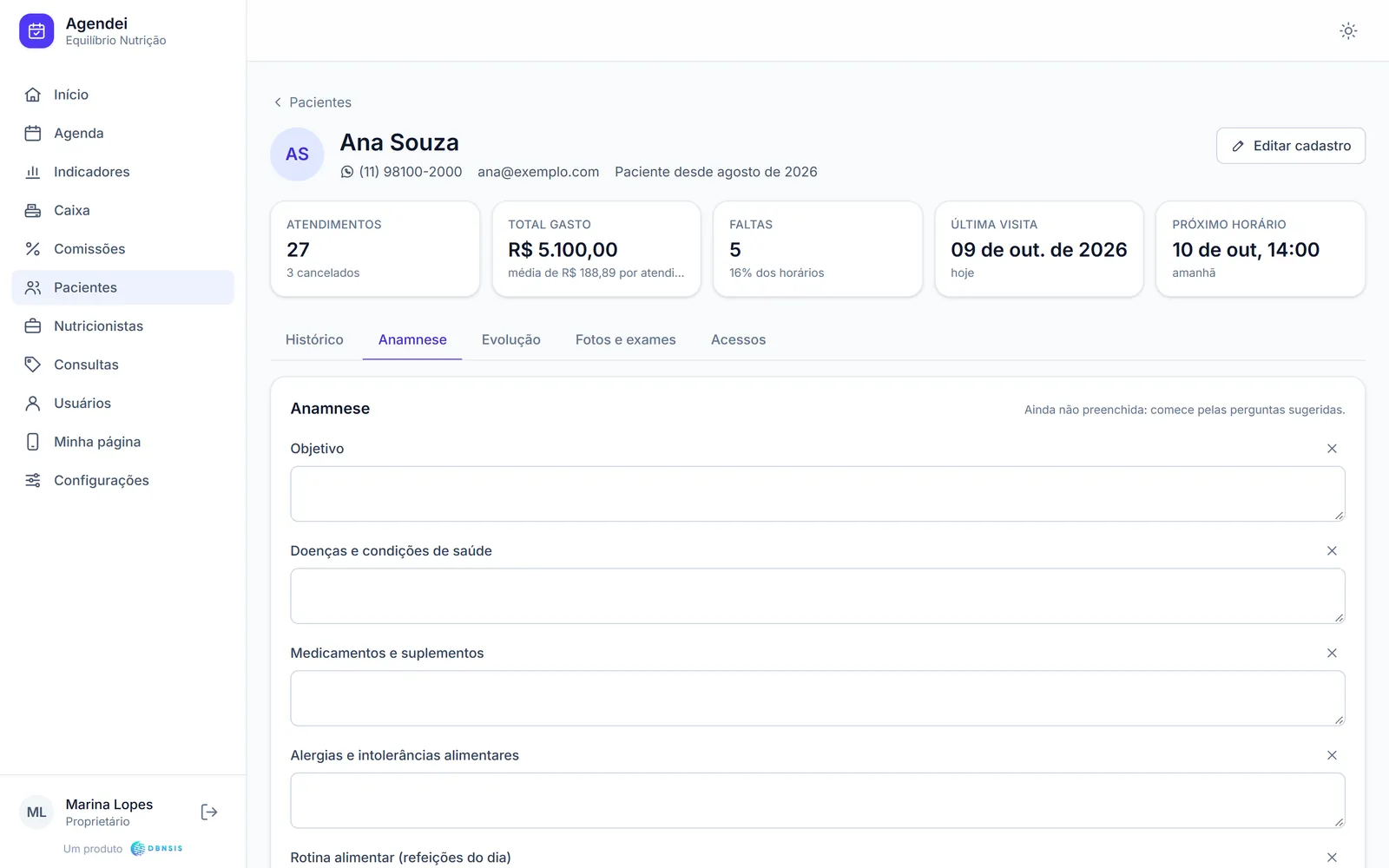This screenshot has height=868, width=1389.
Task: Remove the Objetivo question
Action: point(1332,449)
